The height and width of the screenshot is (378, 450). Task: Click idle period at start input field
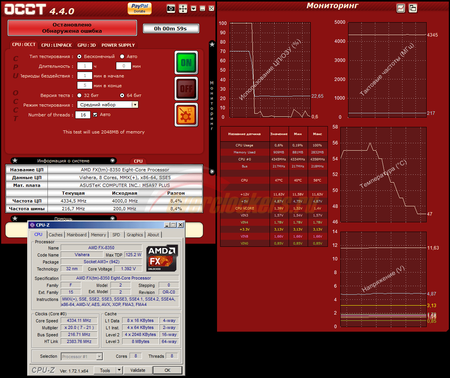coord(85,76)
